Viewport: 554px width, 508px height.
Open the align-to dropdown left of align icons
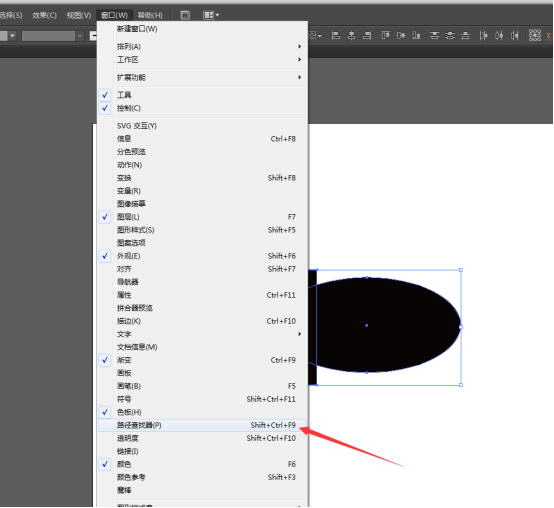click(316, 35)
